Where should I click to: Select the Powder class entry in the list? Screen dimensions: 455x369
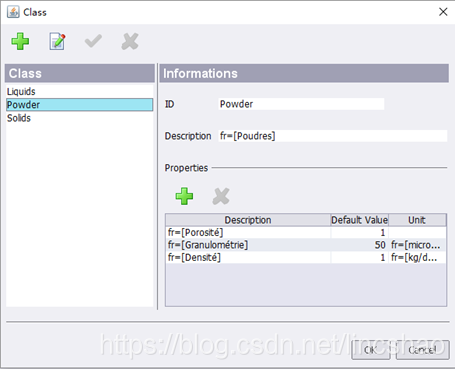pyautogui.click(x=79, y=105)
